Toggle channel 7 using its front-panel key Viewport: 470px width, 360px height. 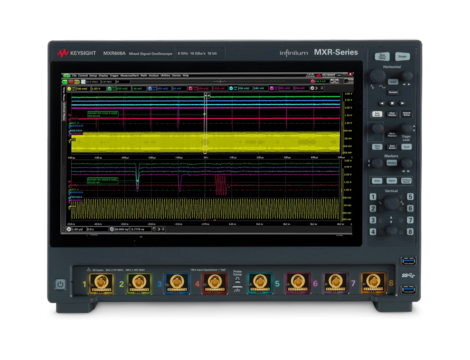(410, 220)
